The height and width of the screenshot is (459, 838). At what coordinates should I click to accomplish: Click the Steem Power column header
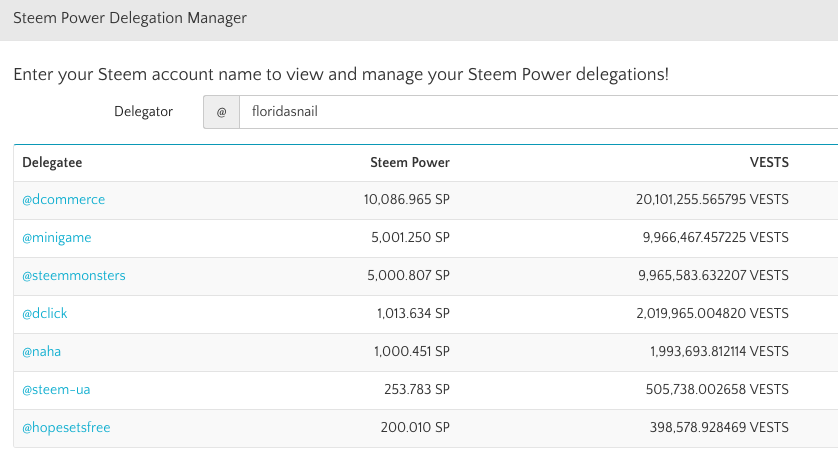[x=410, y=162]
